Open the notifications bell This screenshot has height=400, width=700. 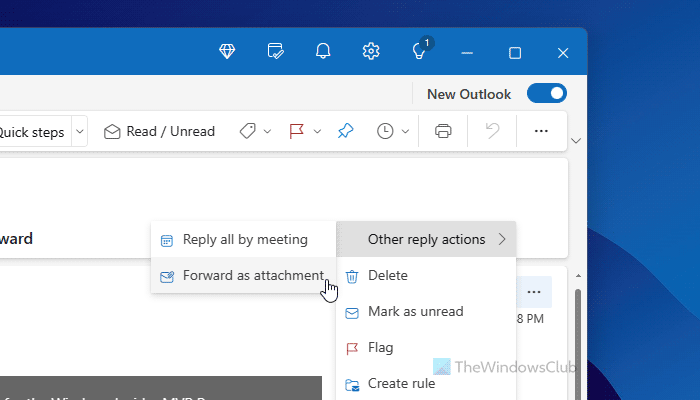coord(323,51)
